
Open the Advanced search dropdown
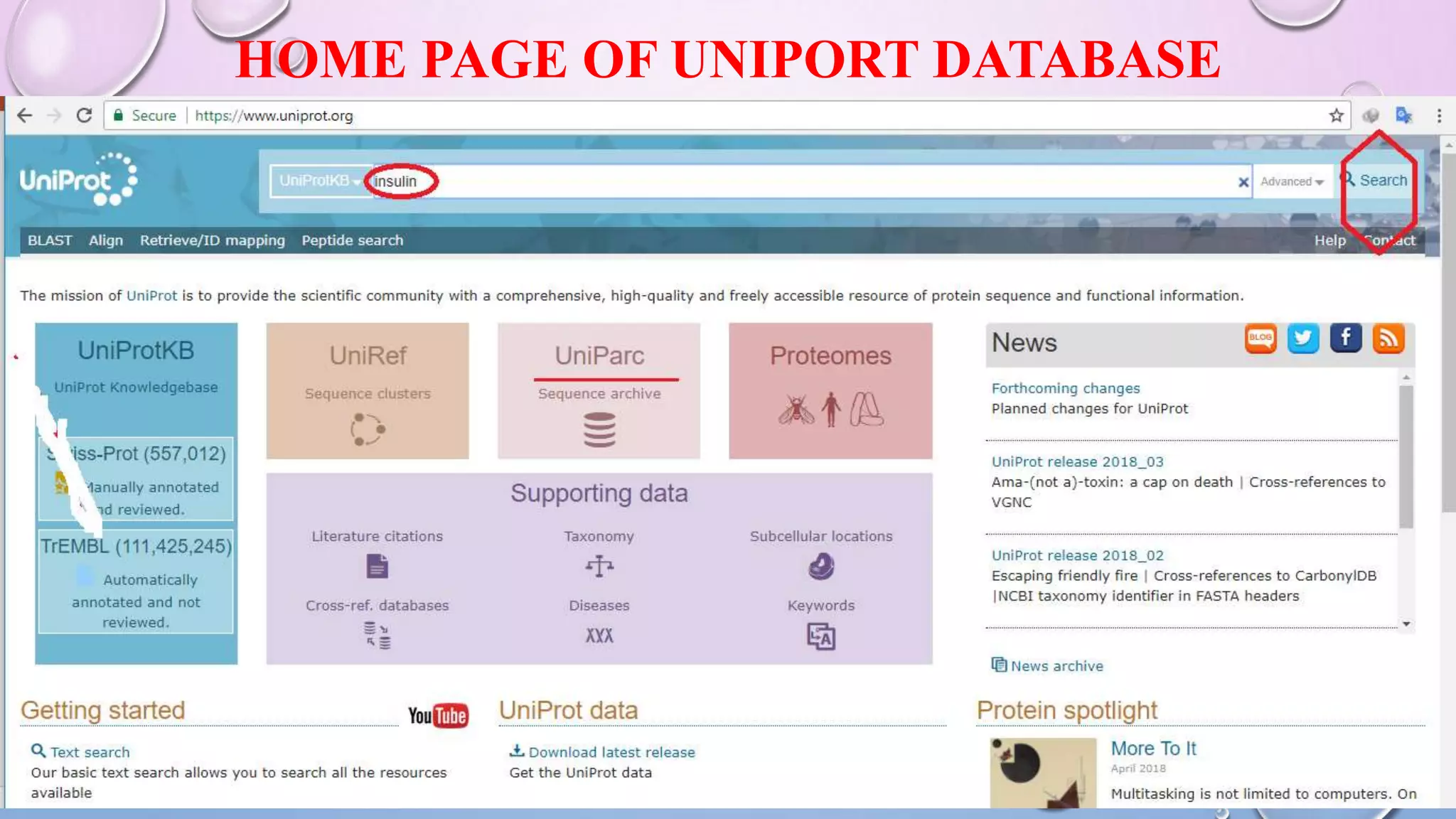1292,181
